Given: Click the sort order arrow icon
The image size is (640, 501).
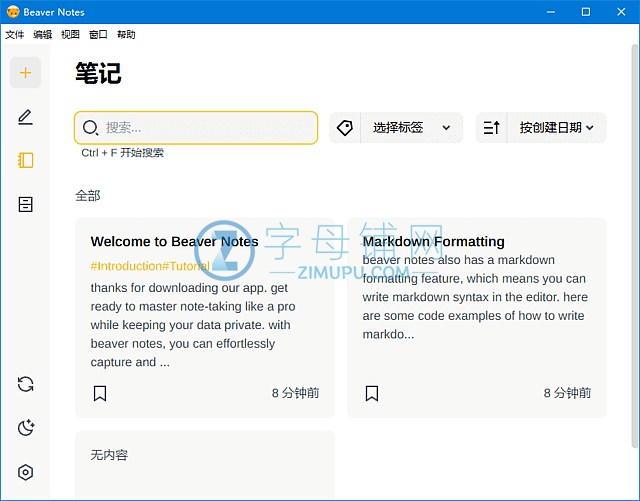Looking at the screenshot, I should click(x=491, y=128).
